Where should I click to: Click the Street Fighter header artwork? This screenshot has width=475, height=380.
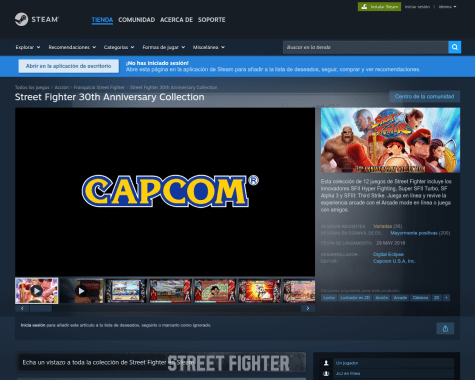390,140
